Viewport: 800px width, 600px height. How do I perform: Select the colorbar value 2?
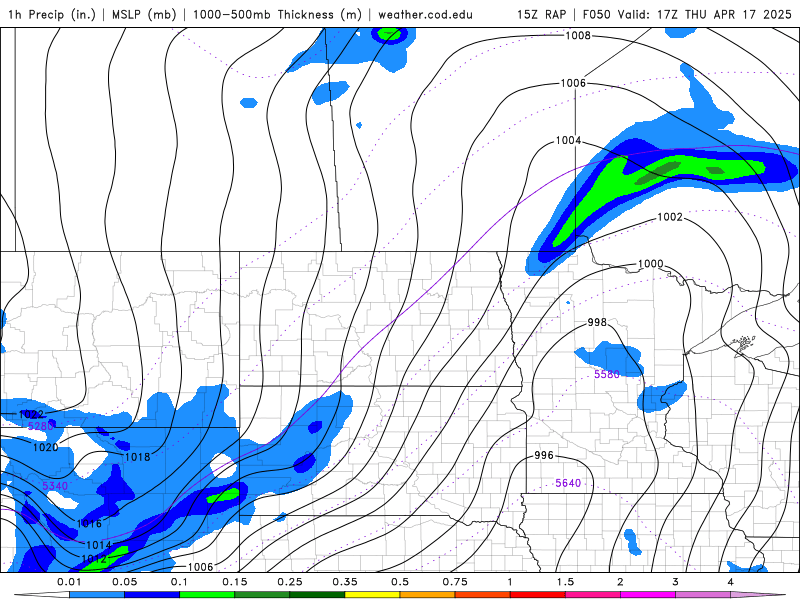(620, 582)
